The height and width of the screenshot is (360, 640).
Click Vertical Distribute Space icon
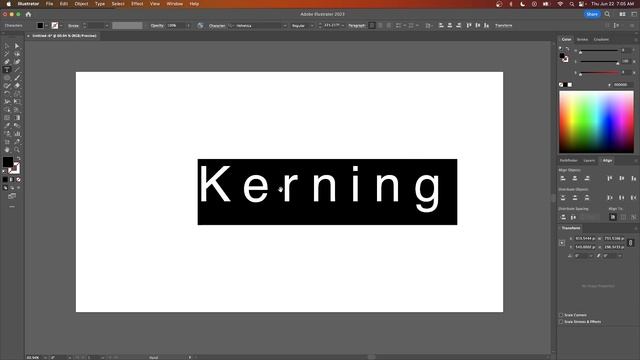563,217
